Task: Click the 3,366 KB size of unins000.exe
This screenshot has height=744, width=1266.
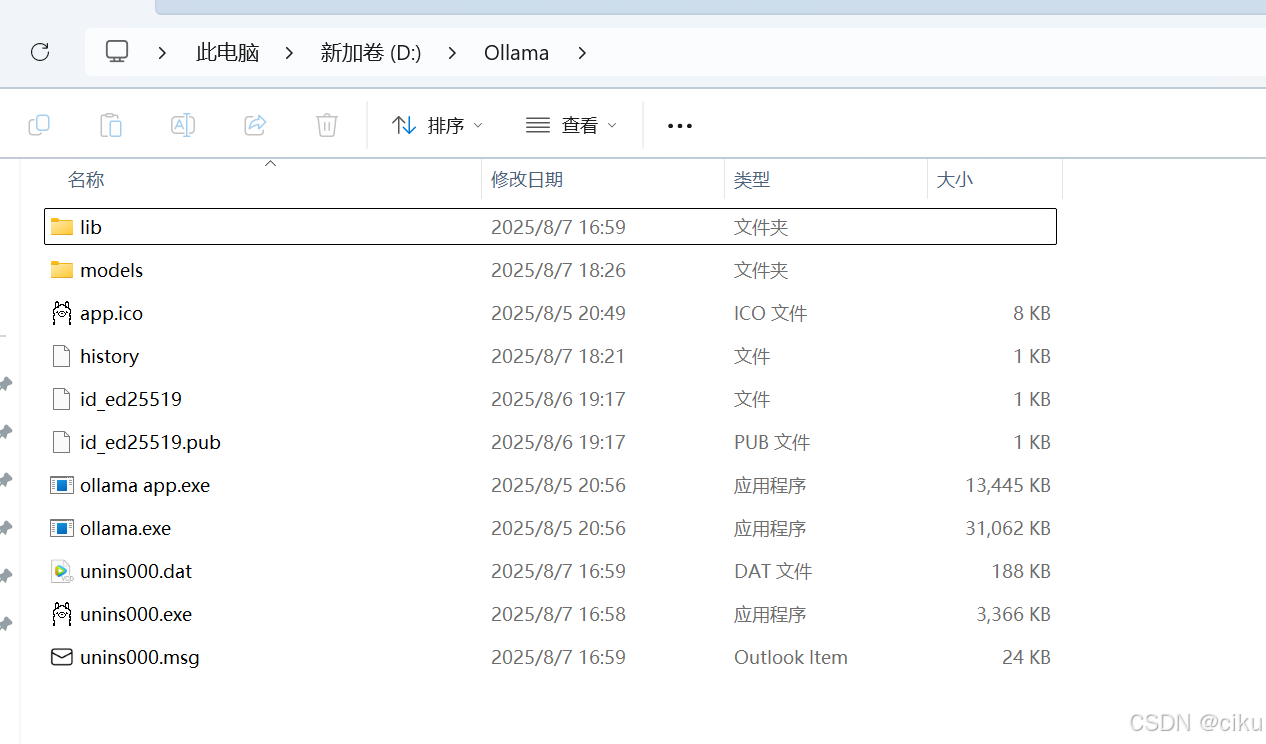Action: (1014, 614)
